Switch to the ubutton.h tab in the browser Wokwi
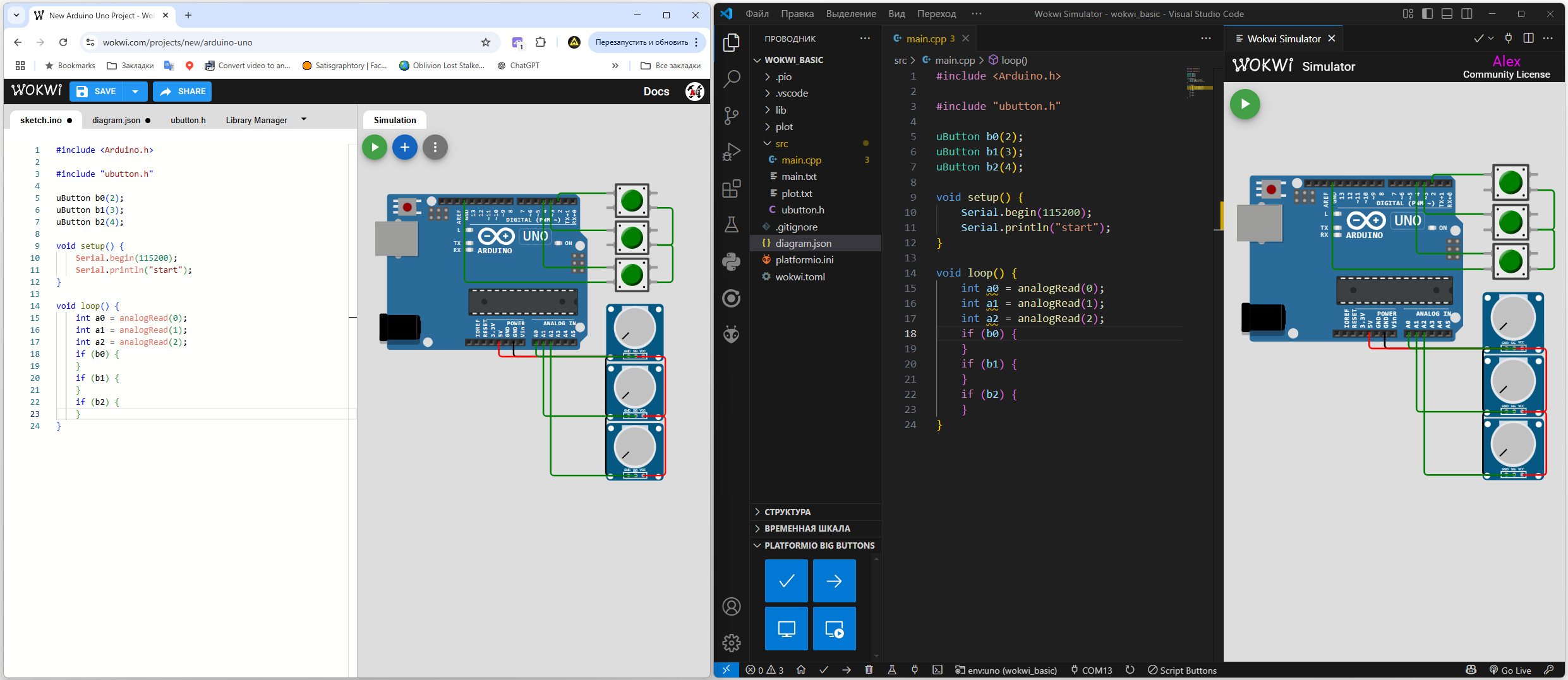Viewport: 1568px width, 680px height. coord(188,120)
